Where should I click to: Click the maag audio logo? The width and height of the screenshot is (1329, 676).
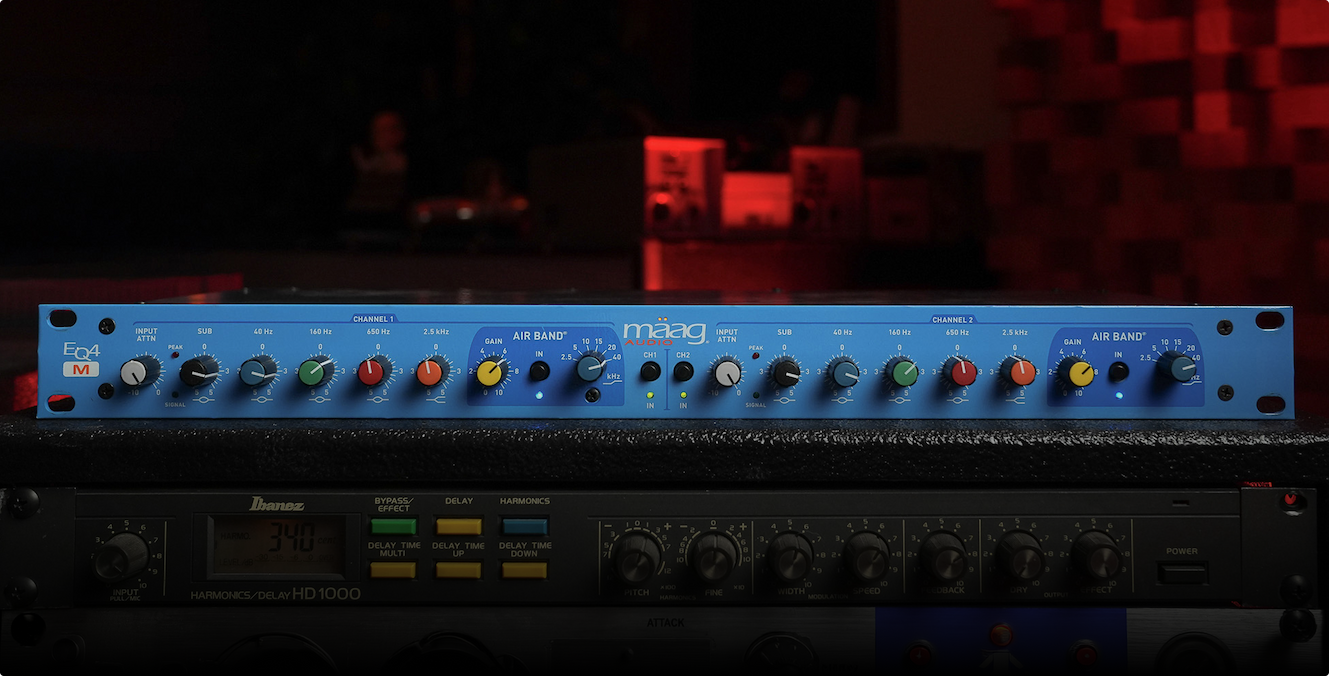pyautogui.click(x=665, y=333)
